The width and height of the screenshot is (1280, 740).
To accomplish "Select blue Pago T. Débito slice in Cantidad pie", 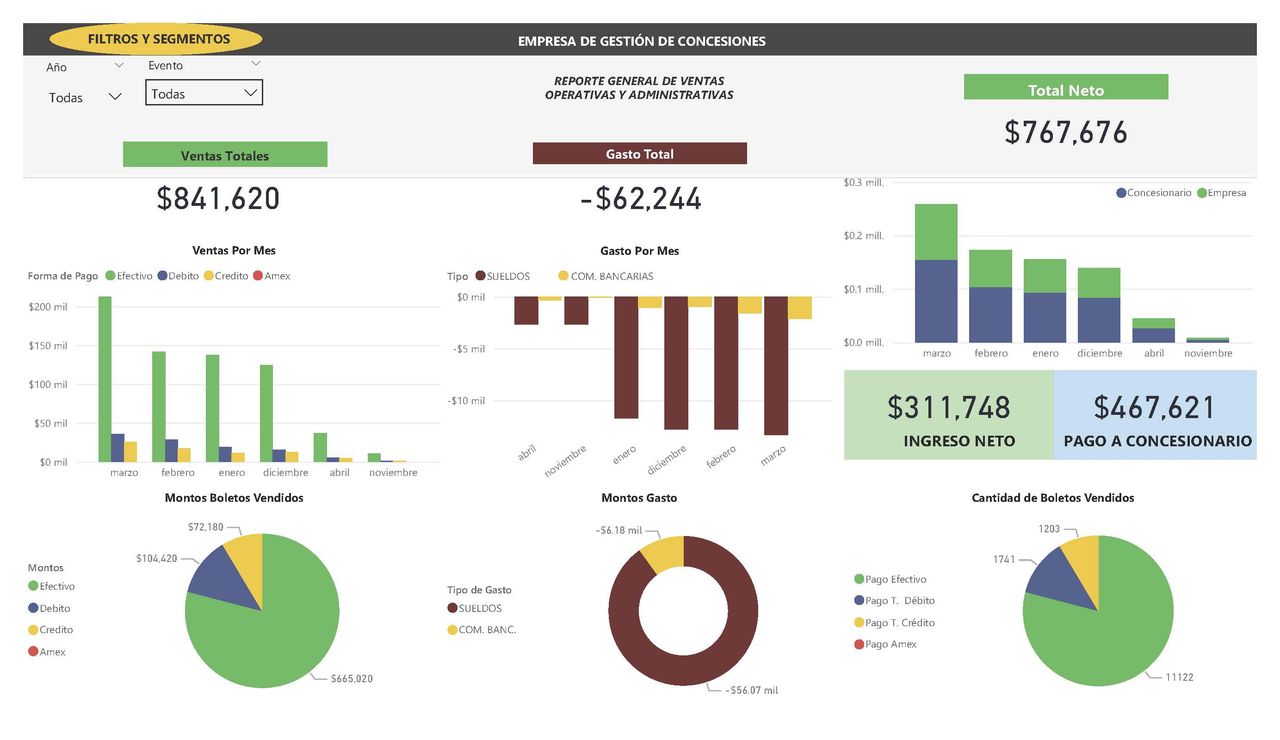I will point(1059,578).
